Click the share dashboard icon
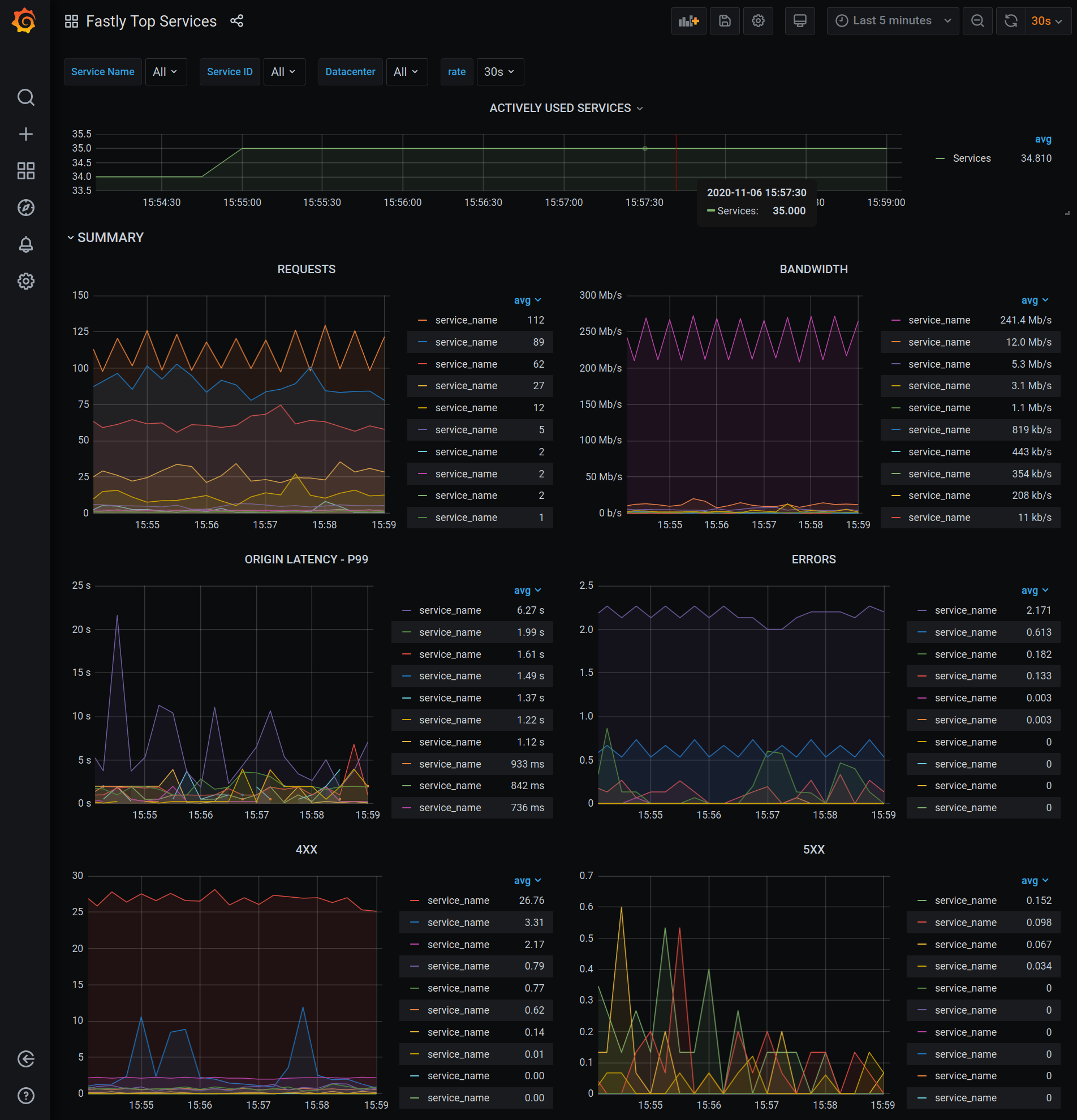Image resolution: width=1077 pixels, height=1120 pixels. [236, 21]
